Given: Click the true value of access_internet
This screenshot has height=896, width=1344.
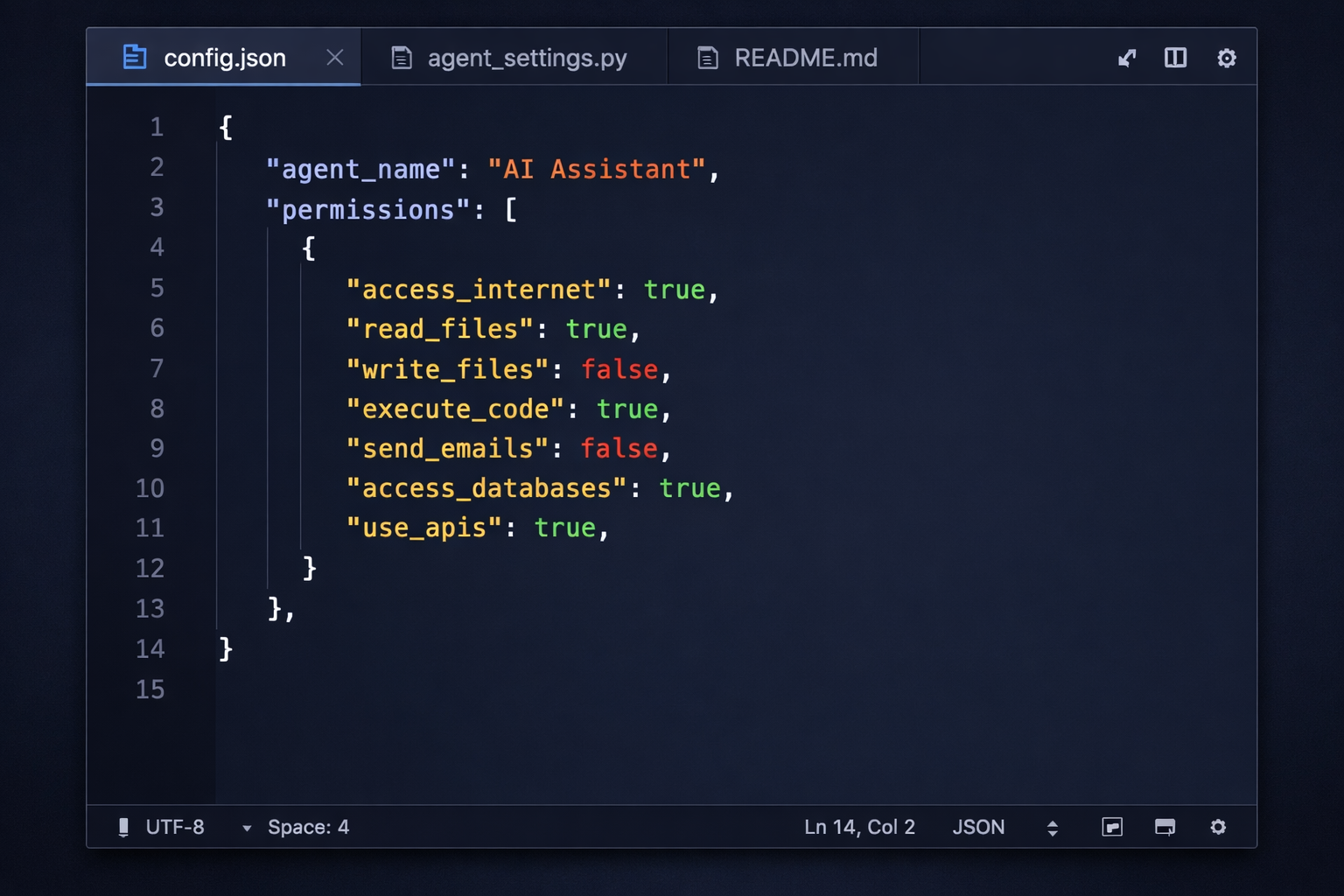Looking at the screenshot, I should click(x=675, y=290).
